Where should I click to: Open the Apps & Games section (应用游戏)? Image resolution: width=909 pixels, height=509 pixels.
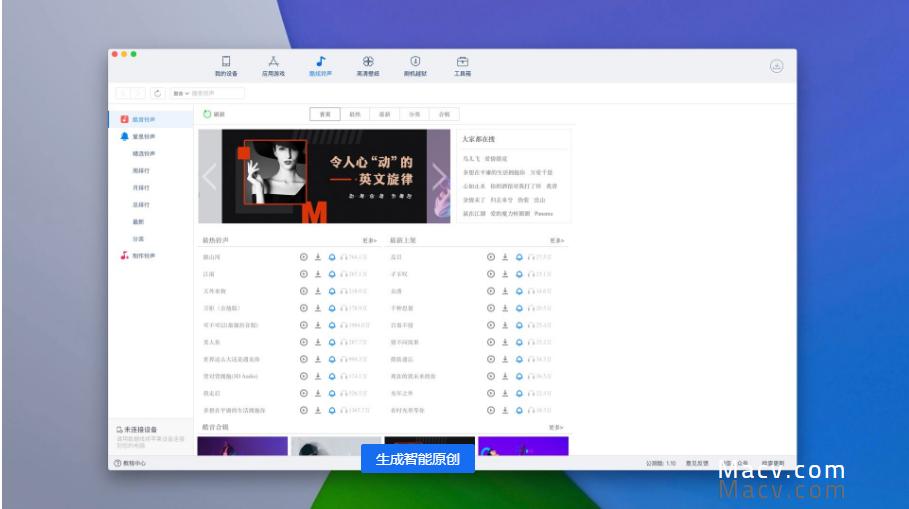click(273, 66)
